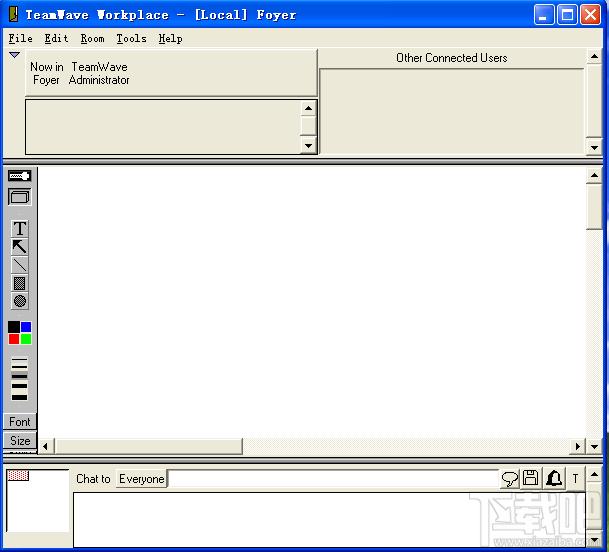The width and height of the screenshot is (609, 552).
Task: Open the Edit menu
Action: tap(56, 38)
